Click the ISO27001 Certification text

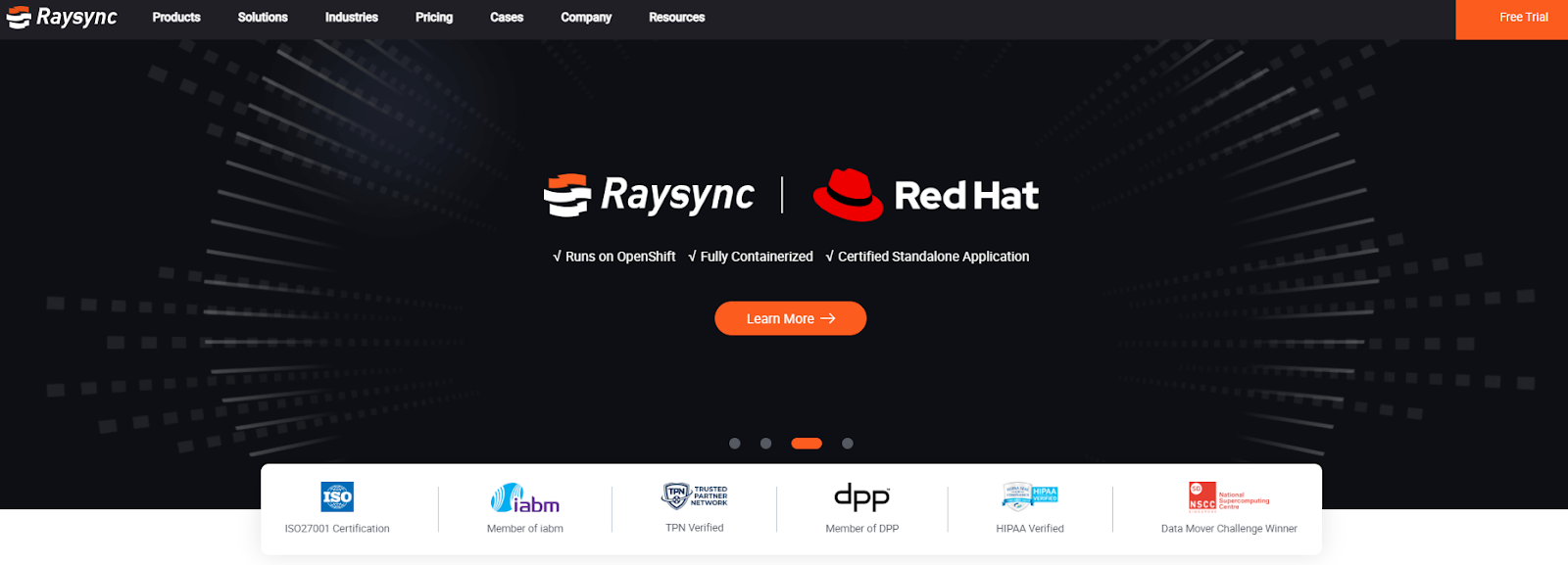point(337,529)
